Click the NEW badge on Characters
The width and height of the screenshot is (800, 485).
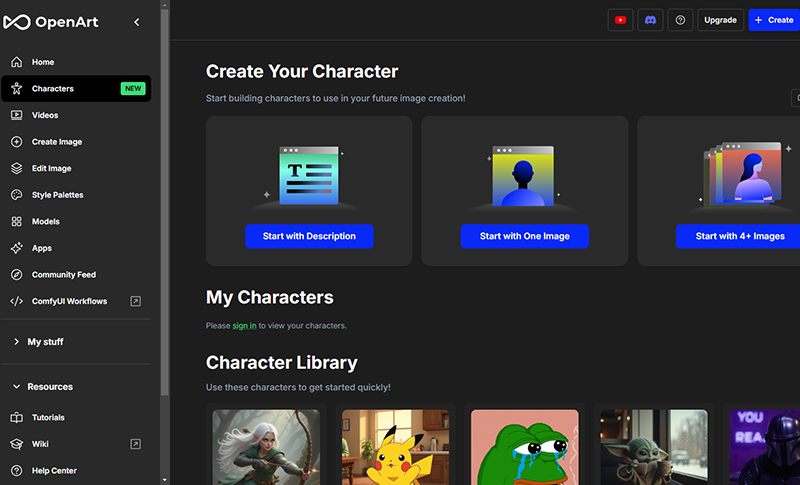133,88
